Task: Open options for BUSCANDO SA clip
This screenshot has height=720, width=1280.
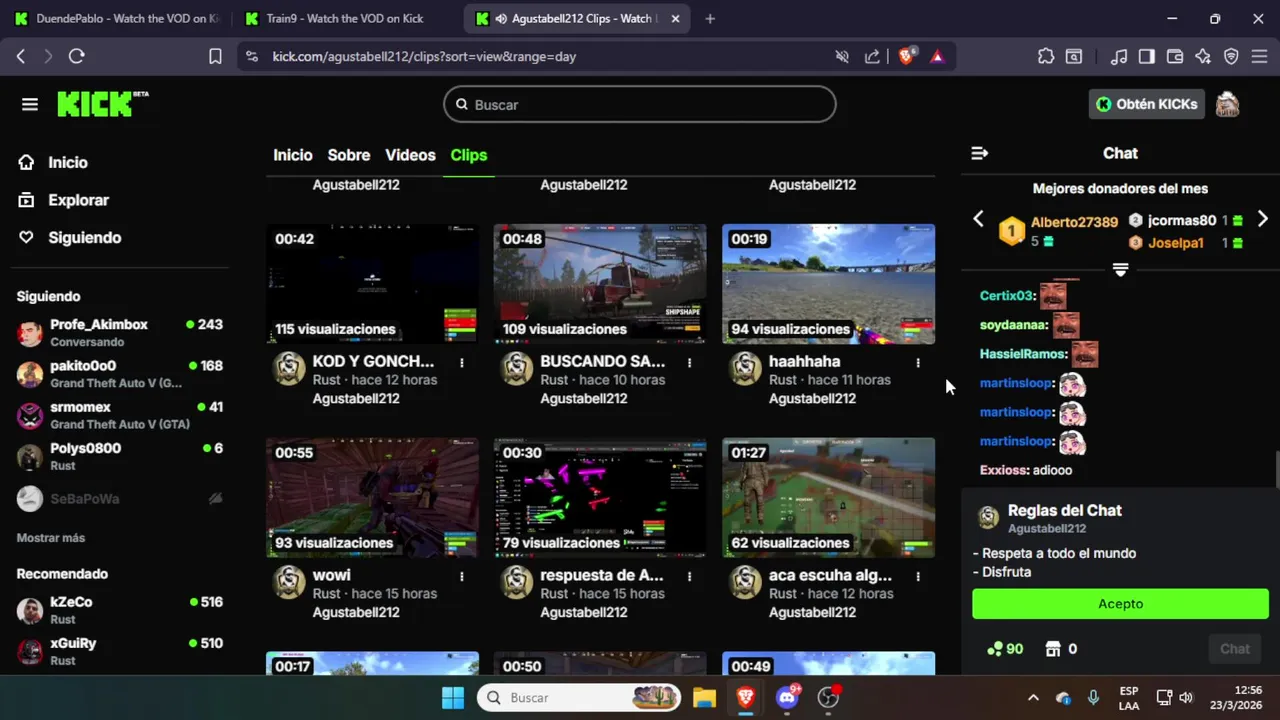Action: pyautogui.click(x=690, y=362)
